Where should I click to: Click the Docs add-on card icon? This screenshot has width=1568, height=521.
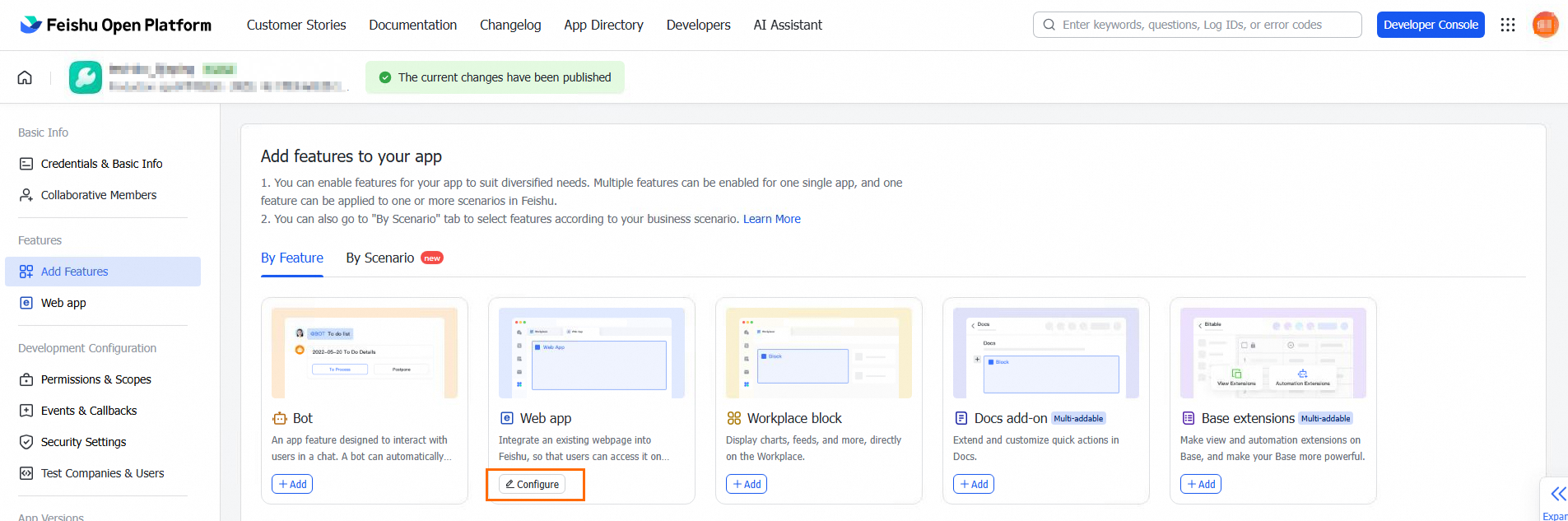coord(961,418)
